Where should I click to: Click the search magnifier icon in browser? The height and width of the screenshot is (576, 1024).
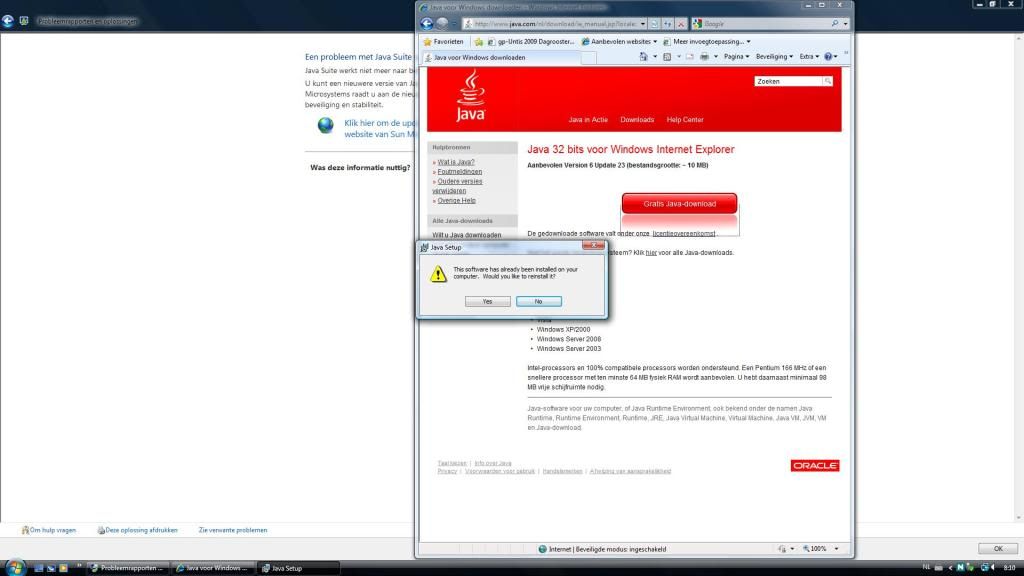[x=835, y=24]
